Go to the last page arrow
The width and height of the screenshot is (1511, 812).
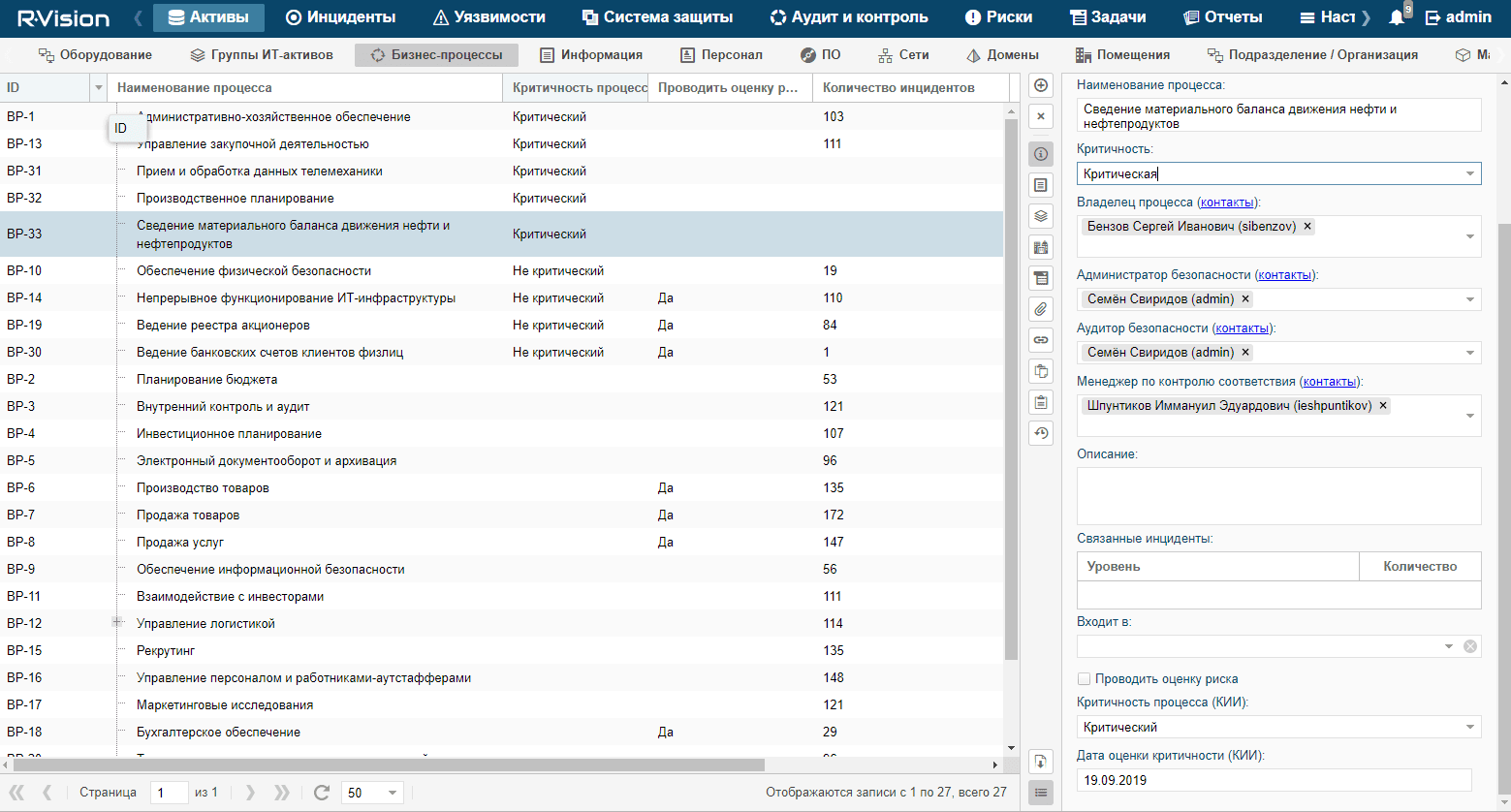(x=281, y=793)
